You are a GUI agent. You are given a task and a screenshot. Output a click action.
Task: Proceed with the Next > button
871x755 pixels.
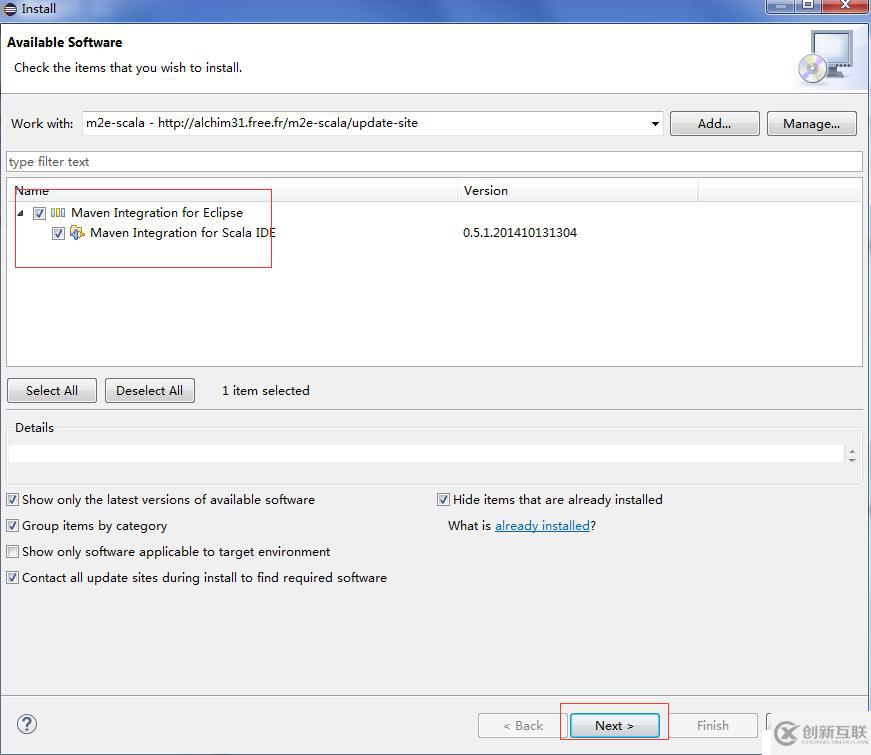point(614,726)
